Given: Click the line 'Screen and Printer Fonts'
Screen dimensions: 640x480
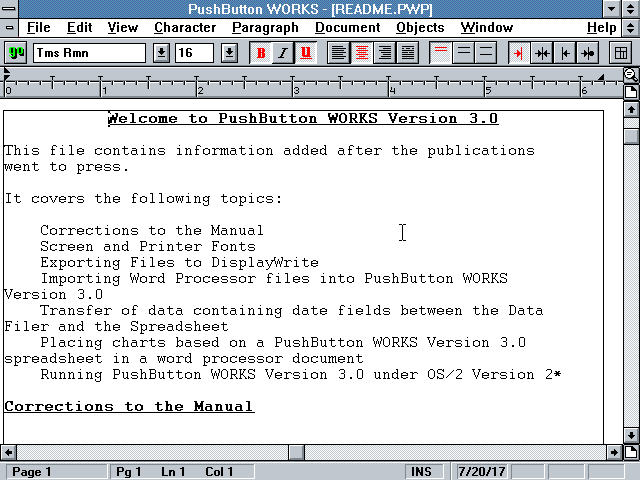Looking at the screenshot, I should point(148,247).
